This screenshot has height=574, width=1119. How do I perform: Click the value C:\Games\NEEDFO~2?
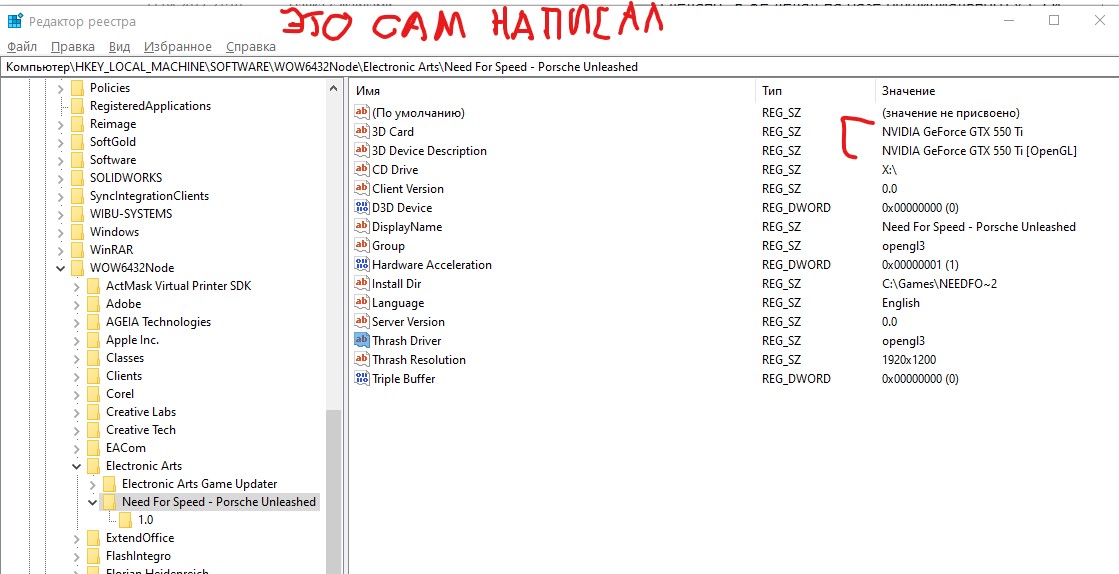(939, 283)
